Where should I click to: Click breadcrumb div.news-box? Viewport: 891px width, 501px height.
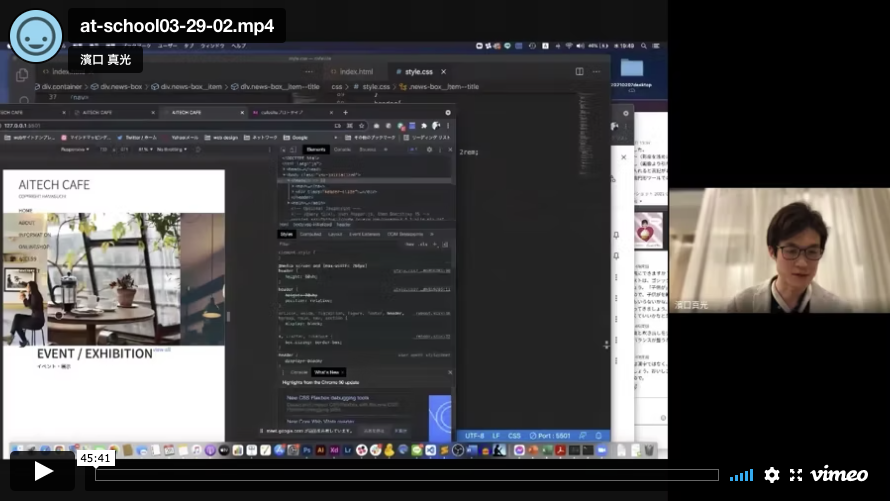(118, 86)
